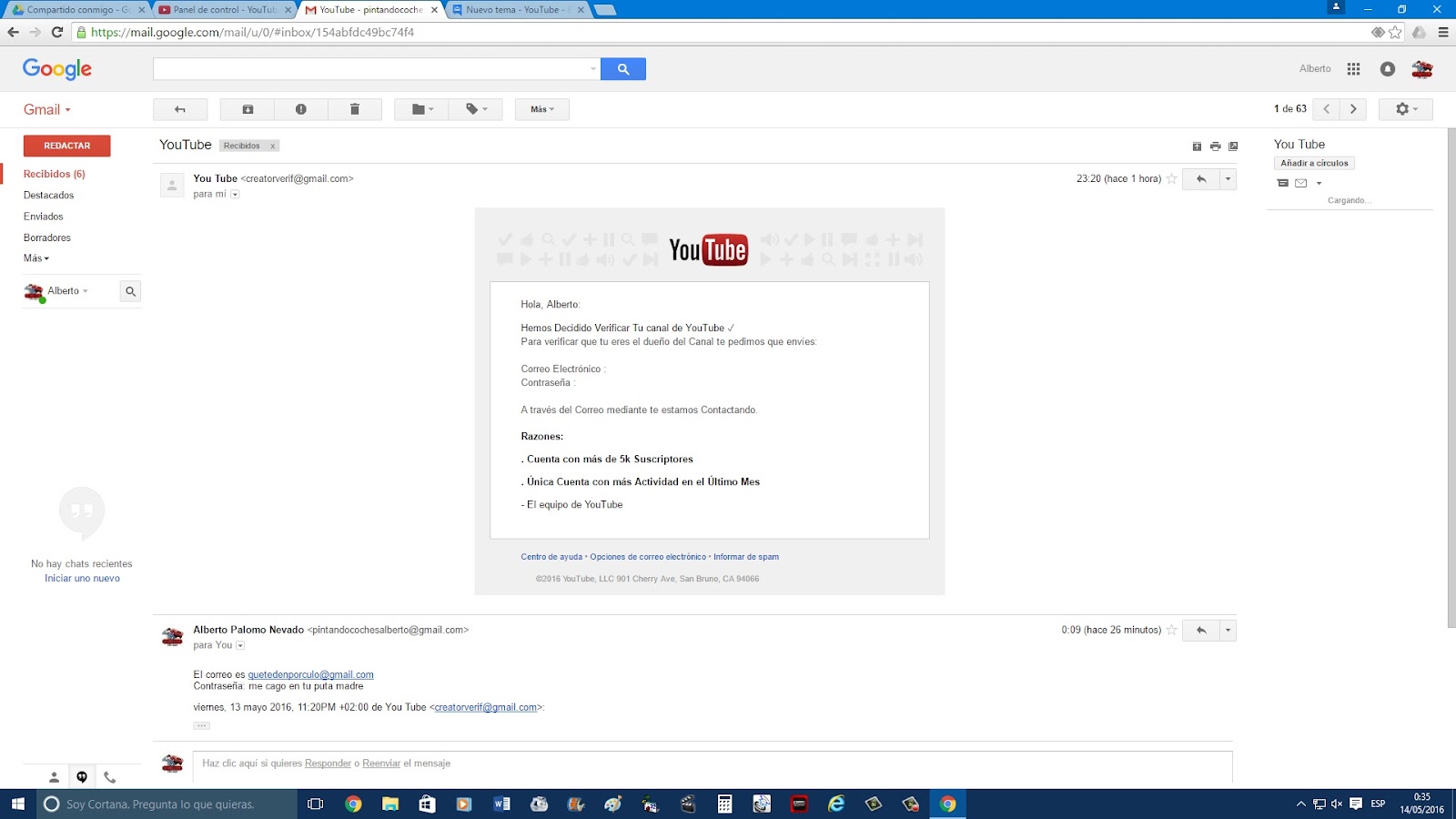
Task: Remove the Recibidos label from conversation
Action: pos(272,147)
